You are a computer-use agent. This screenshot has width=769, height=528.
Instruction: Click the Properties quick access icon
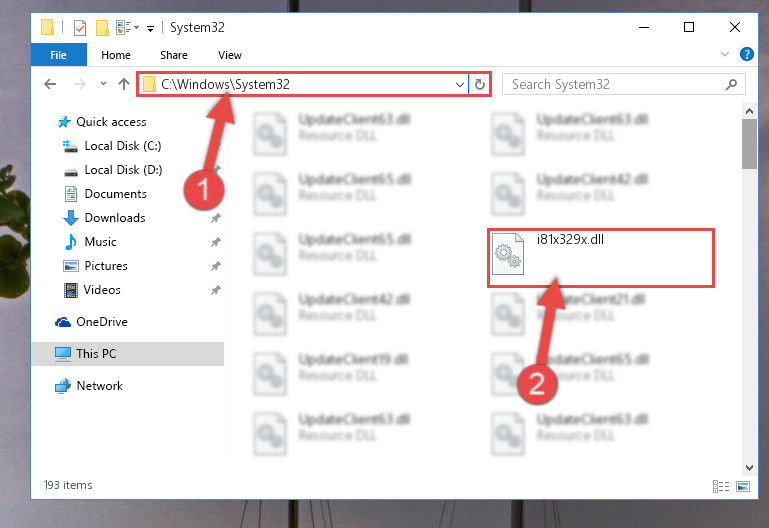coord(80,27)
